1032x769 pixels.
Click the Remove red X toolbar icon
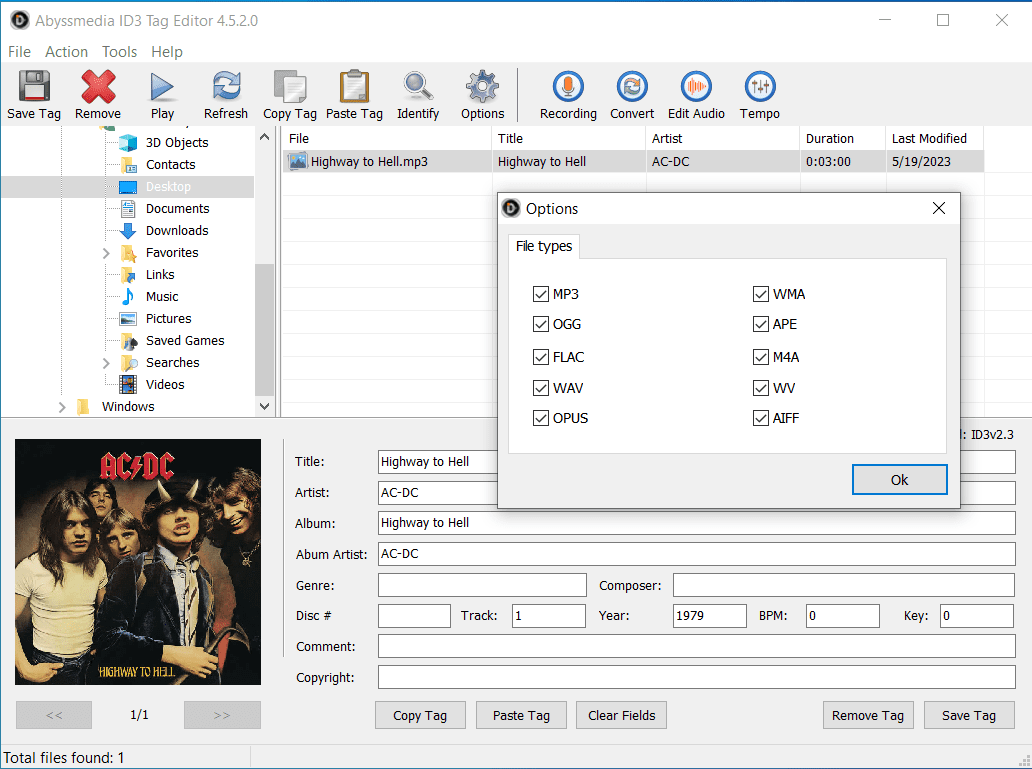pos(98,88)
